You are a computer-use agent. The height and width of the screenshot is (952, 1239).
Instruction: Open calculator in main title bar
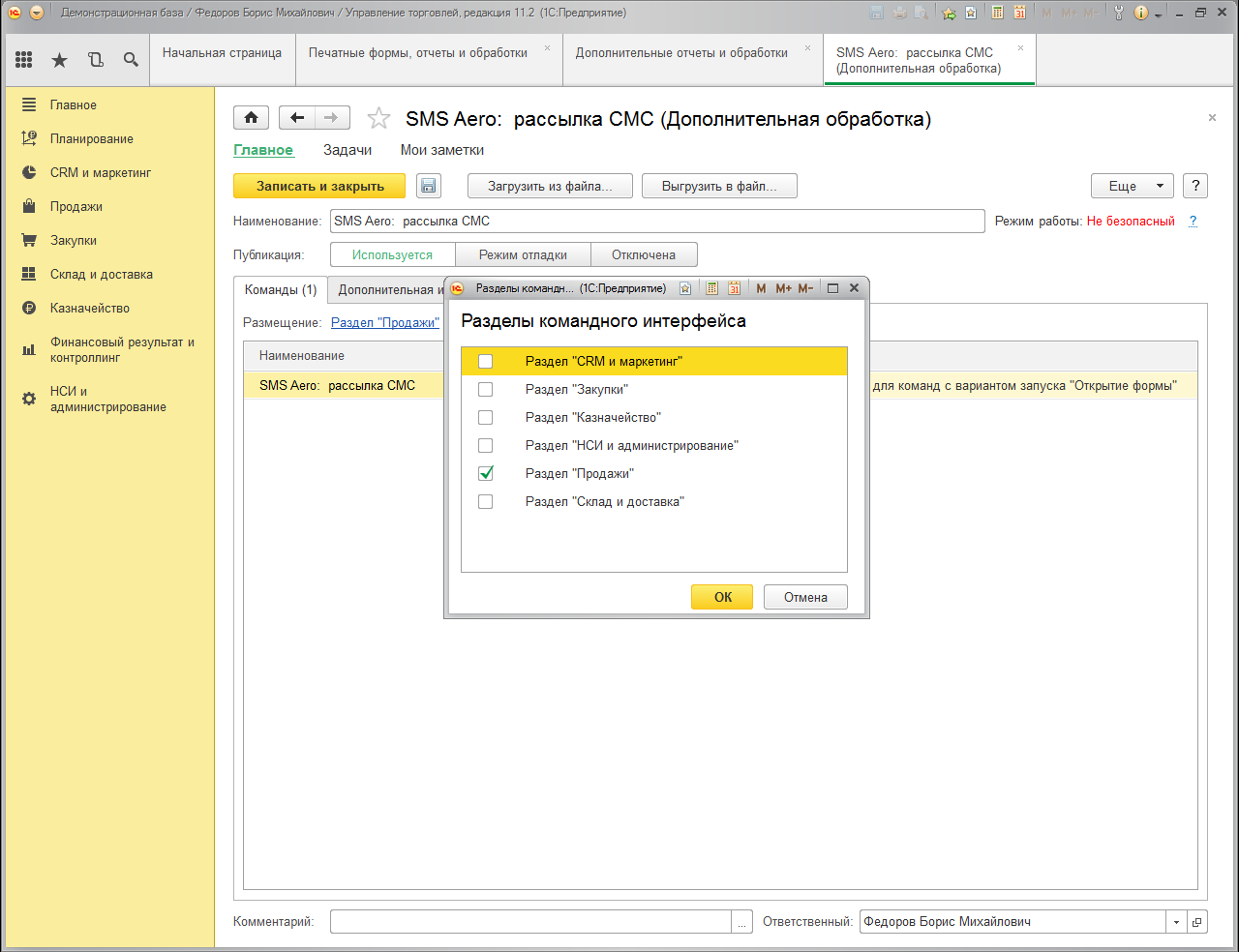point(998,13)
